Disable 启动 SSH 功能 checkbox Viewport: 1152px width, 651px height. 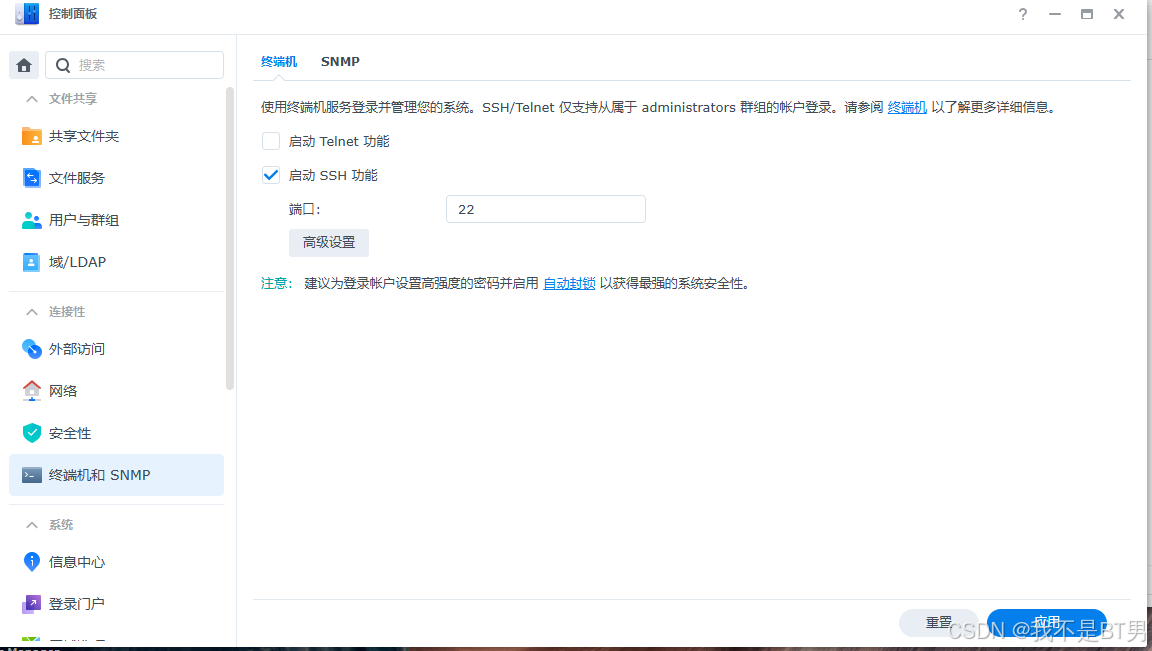pos(270,174)
